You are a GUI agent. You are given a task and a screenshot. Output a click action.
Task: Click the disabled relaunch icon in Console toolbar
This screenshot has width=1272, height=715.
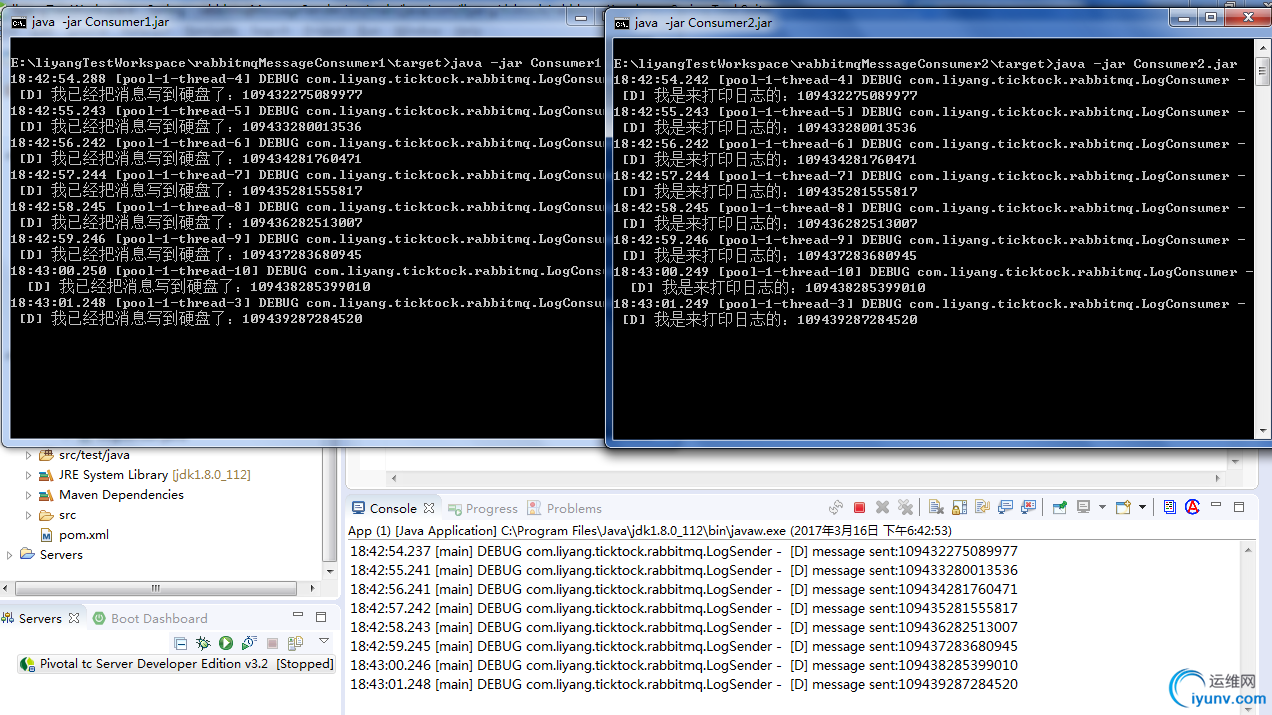tap(836, 508)
